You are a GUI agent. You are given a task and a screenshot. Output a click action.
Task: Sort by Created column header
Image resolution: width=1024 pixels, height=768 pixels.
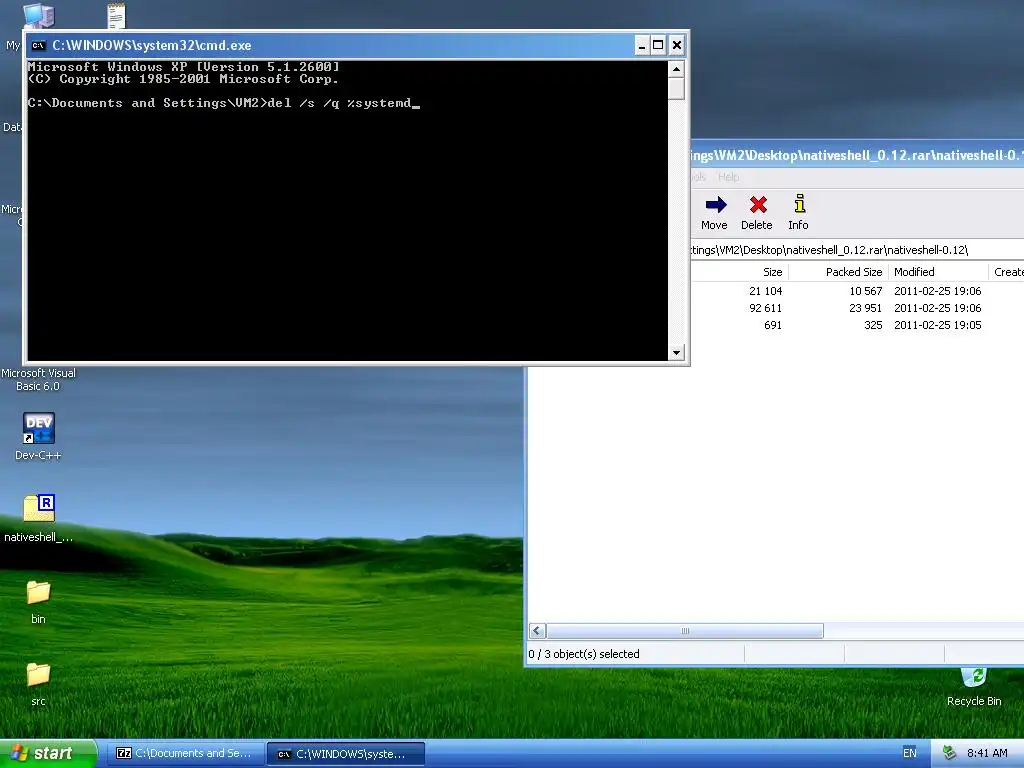coord(1006,272)
